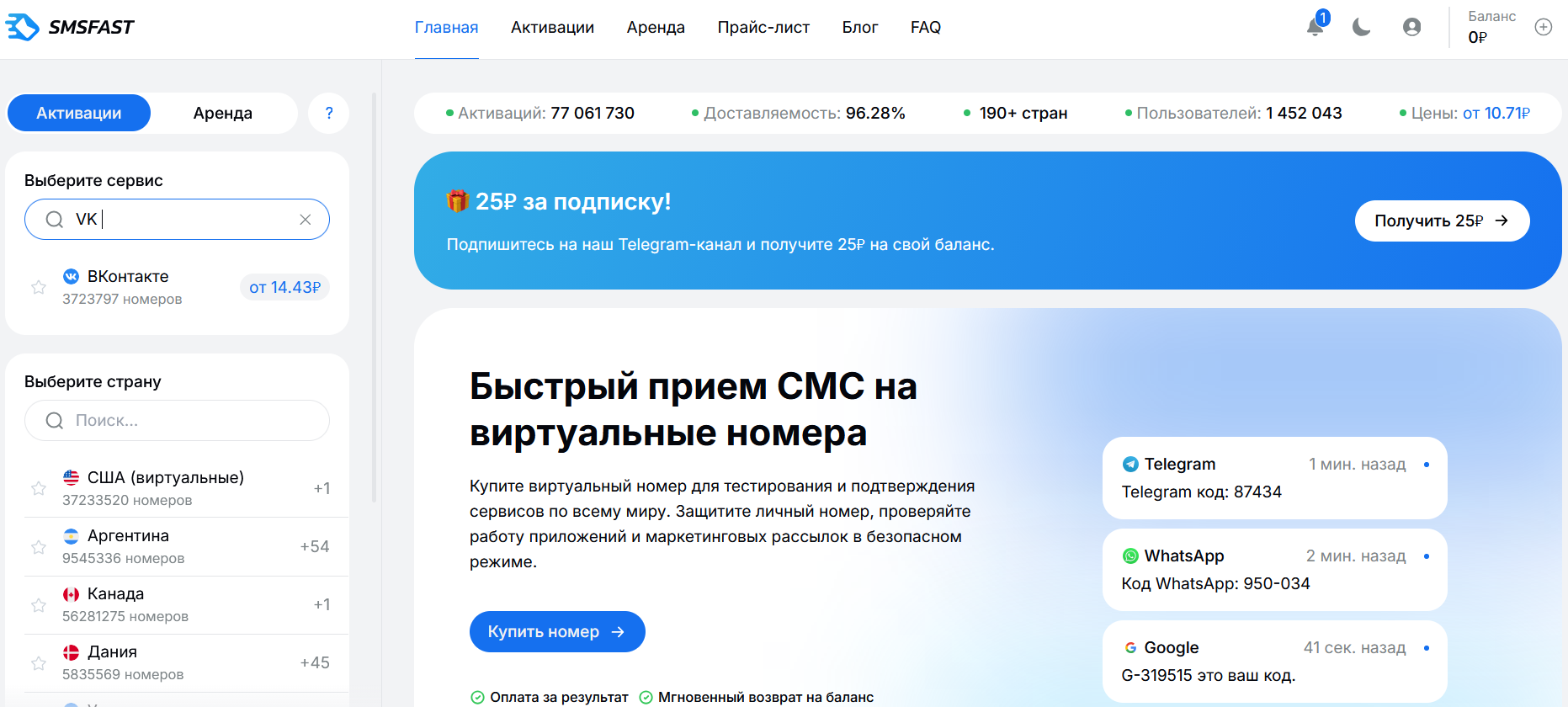
Task: Click the Баланс 0₽ display
Action: point(1491,27)
